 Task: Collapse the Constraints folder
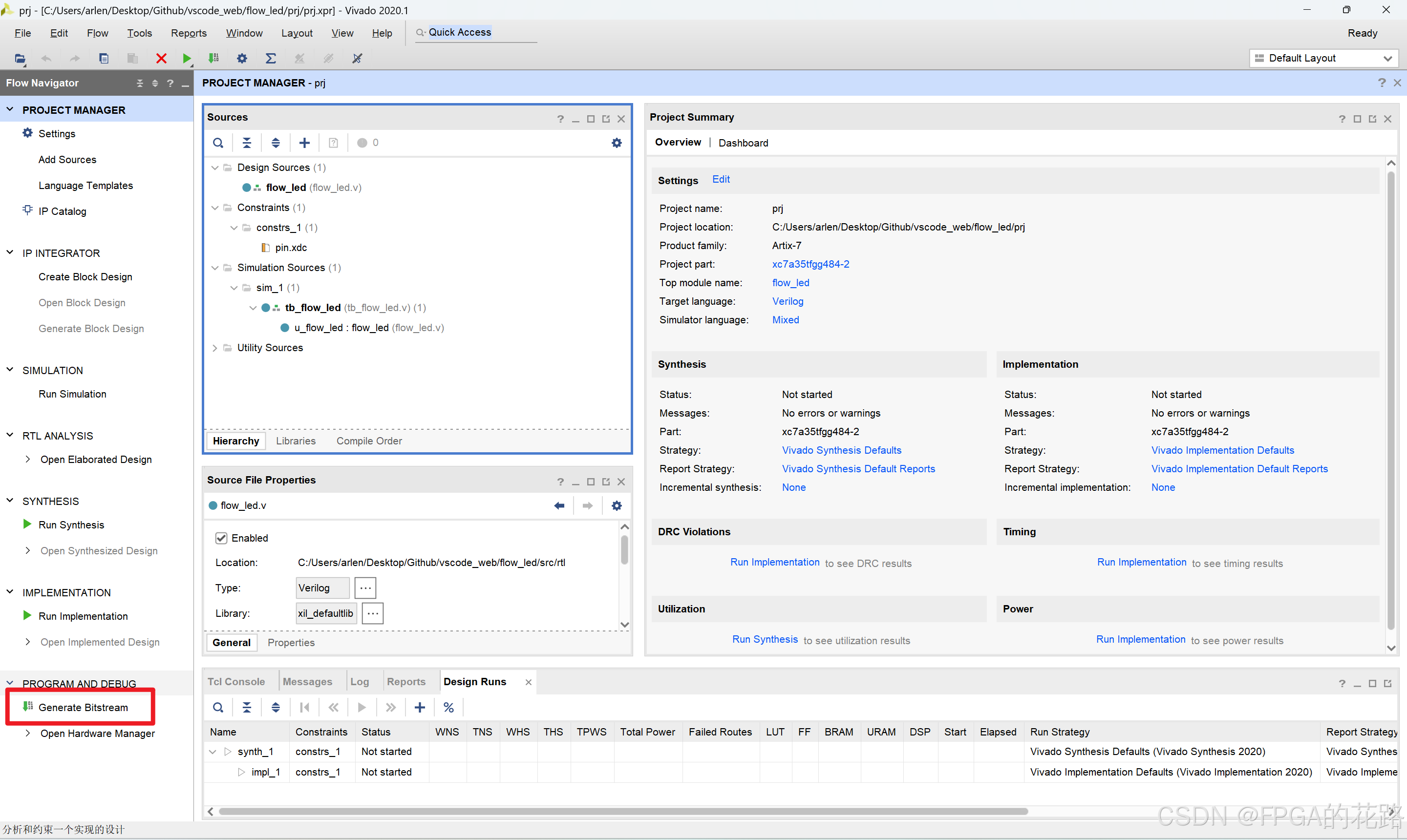point(214,208)
